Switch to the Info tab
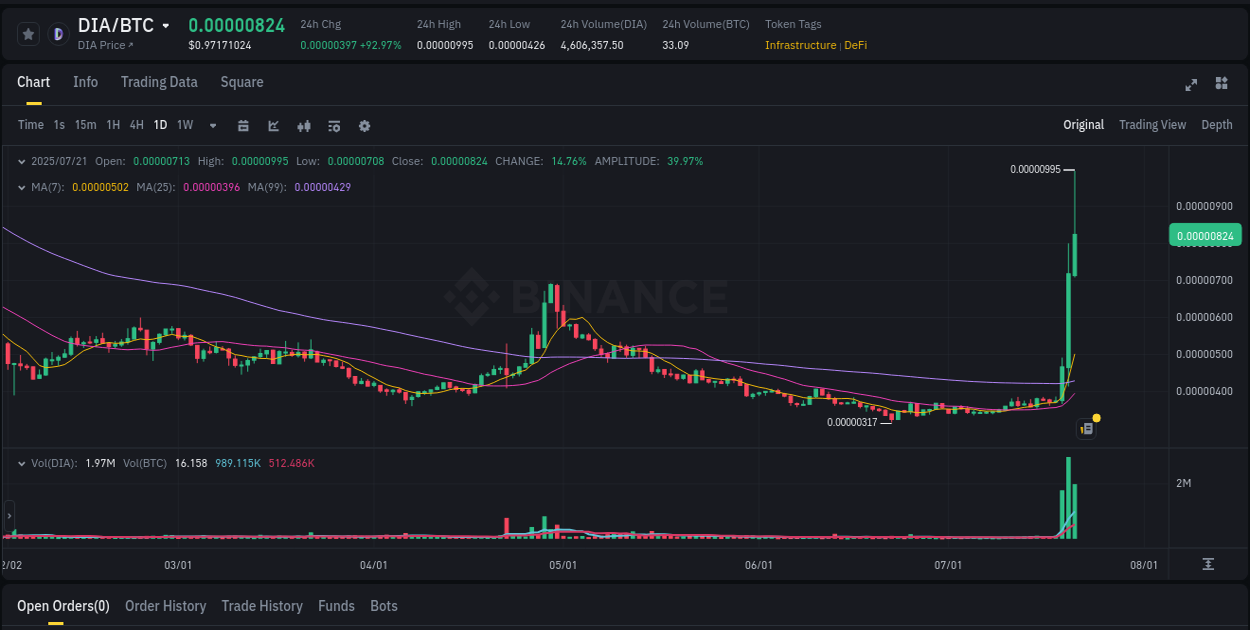 pos(85,82)
